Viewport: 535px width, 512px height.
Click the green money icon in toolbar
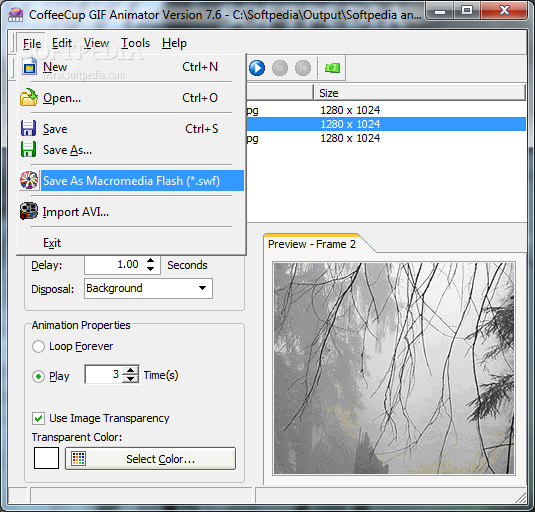point(332,68)
